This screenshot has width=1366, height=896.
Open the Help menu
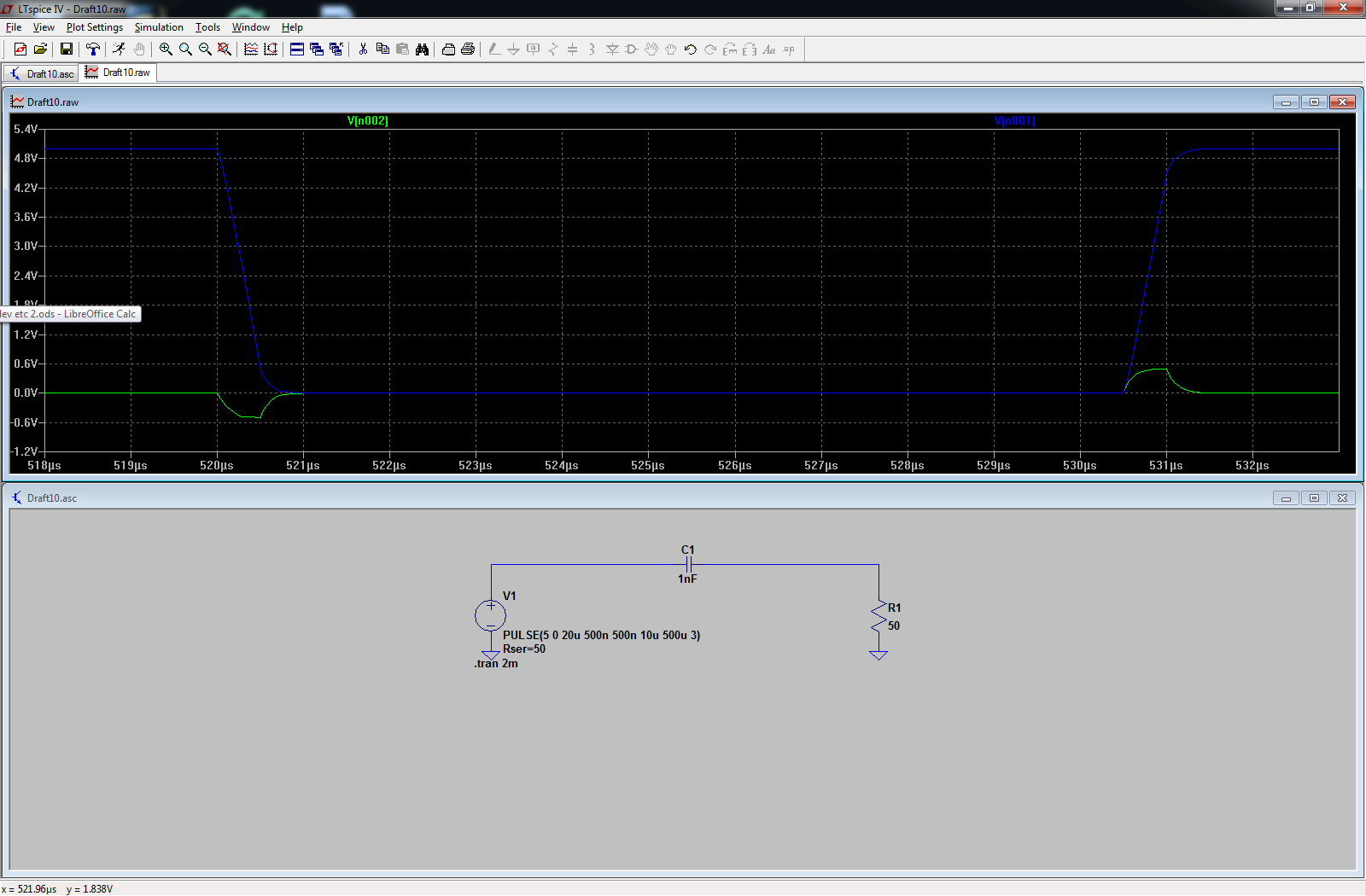tap(292, 27)
